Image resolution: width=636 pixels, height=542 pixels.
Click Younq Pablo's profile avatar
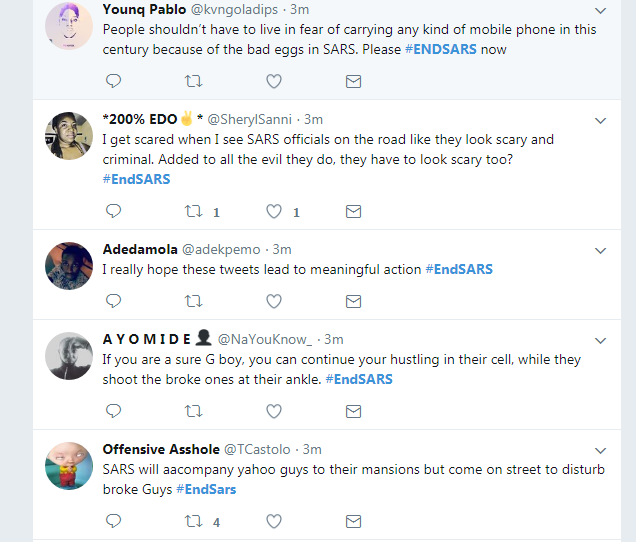point(70,24)
